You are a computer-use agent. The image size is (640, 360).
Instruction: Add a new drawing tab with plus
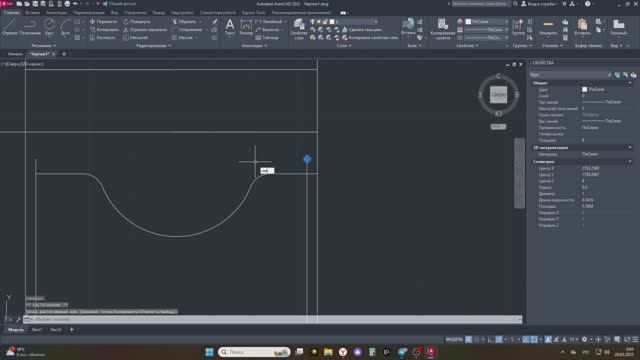(64, 54)
